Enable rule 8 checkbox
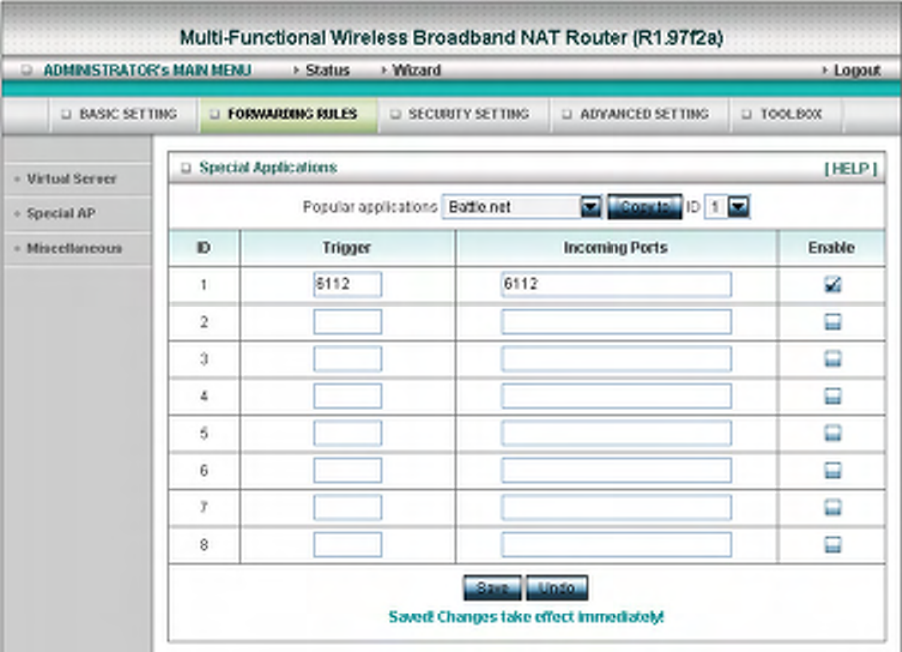 pyautogui.click(x=832, y=545)
